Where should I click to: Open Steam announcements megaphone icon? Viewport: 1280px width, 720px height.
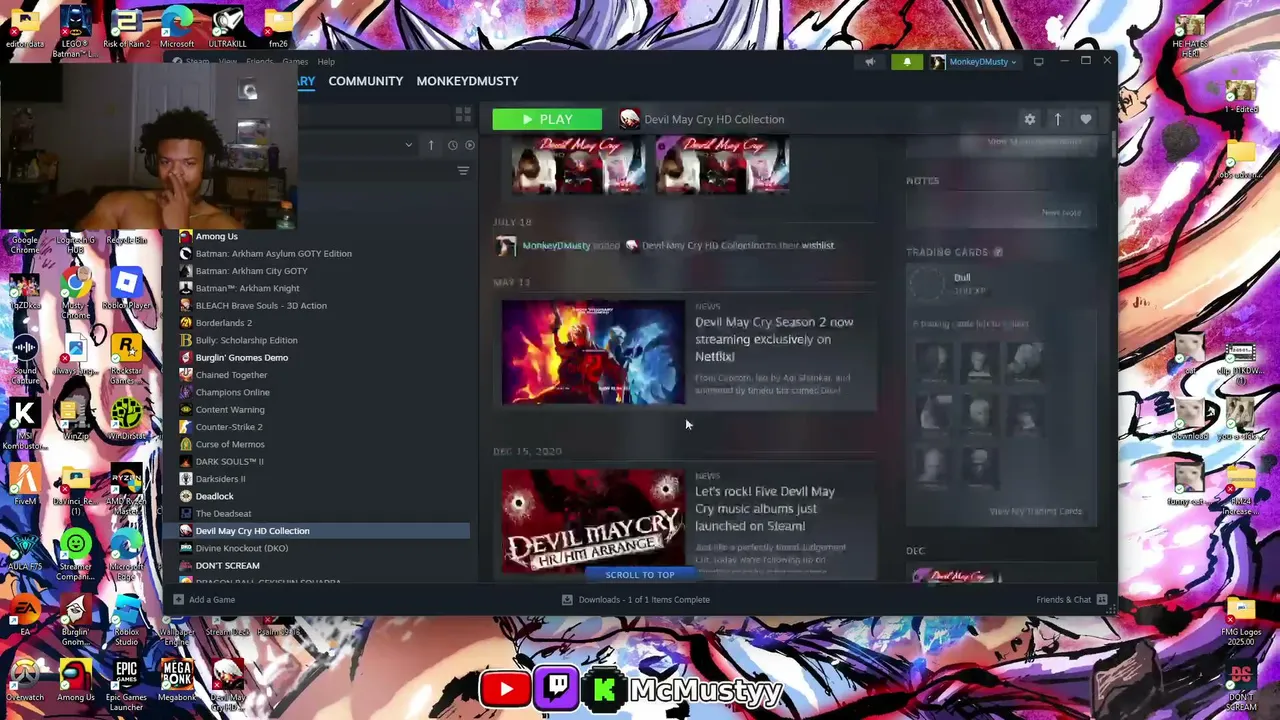[x=870, y=62]
